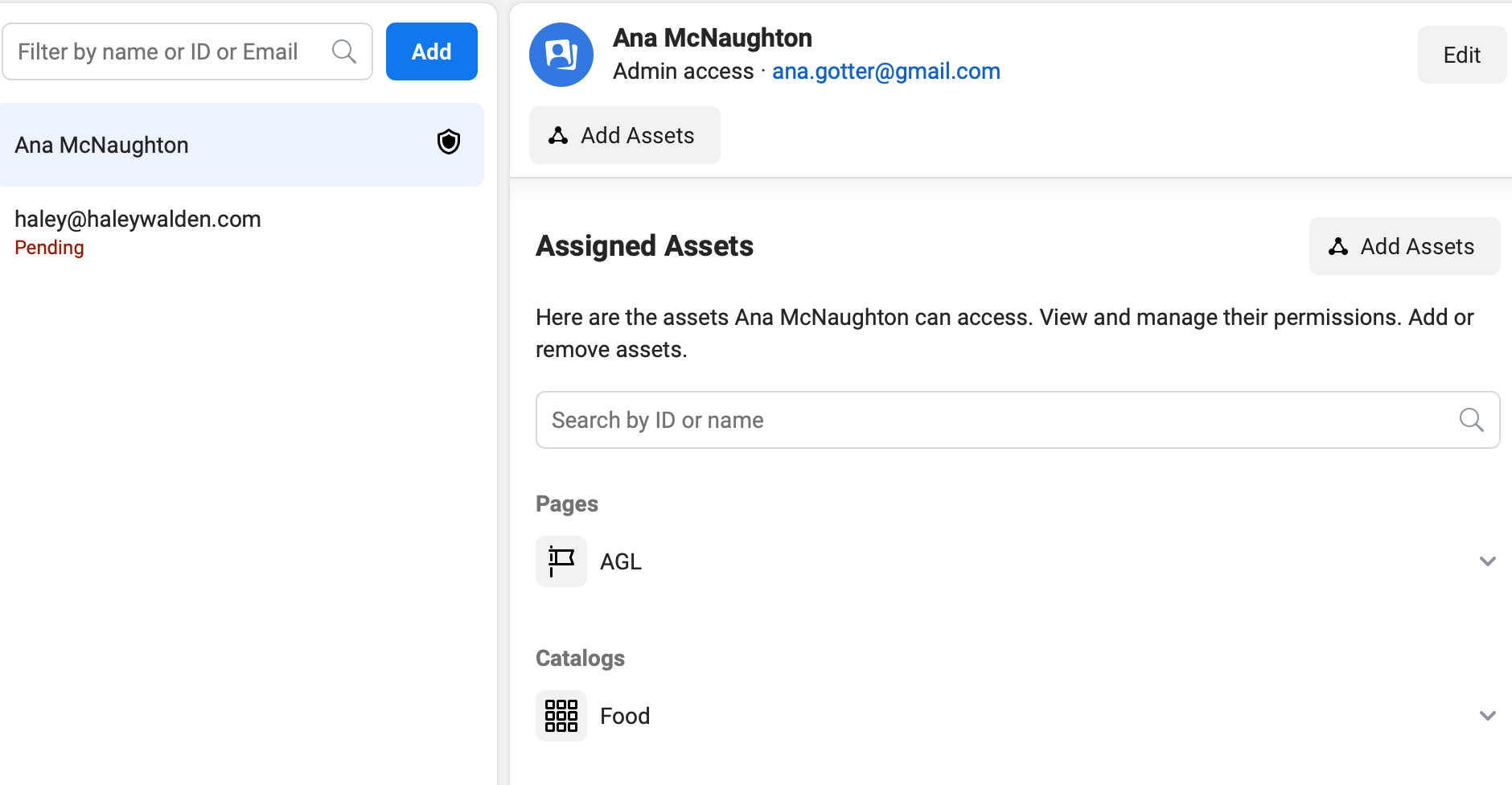Click the Add Assets button under Ana's name

[x=625, y=134]
